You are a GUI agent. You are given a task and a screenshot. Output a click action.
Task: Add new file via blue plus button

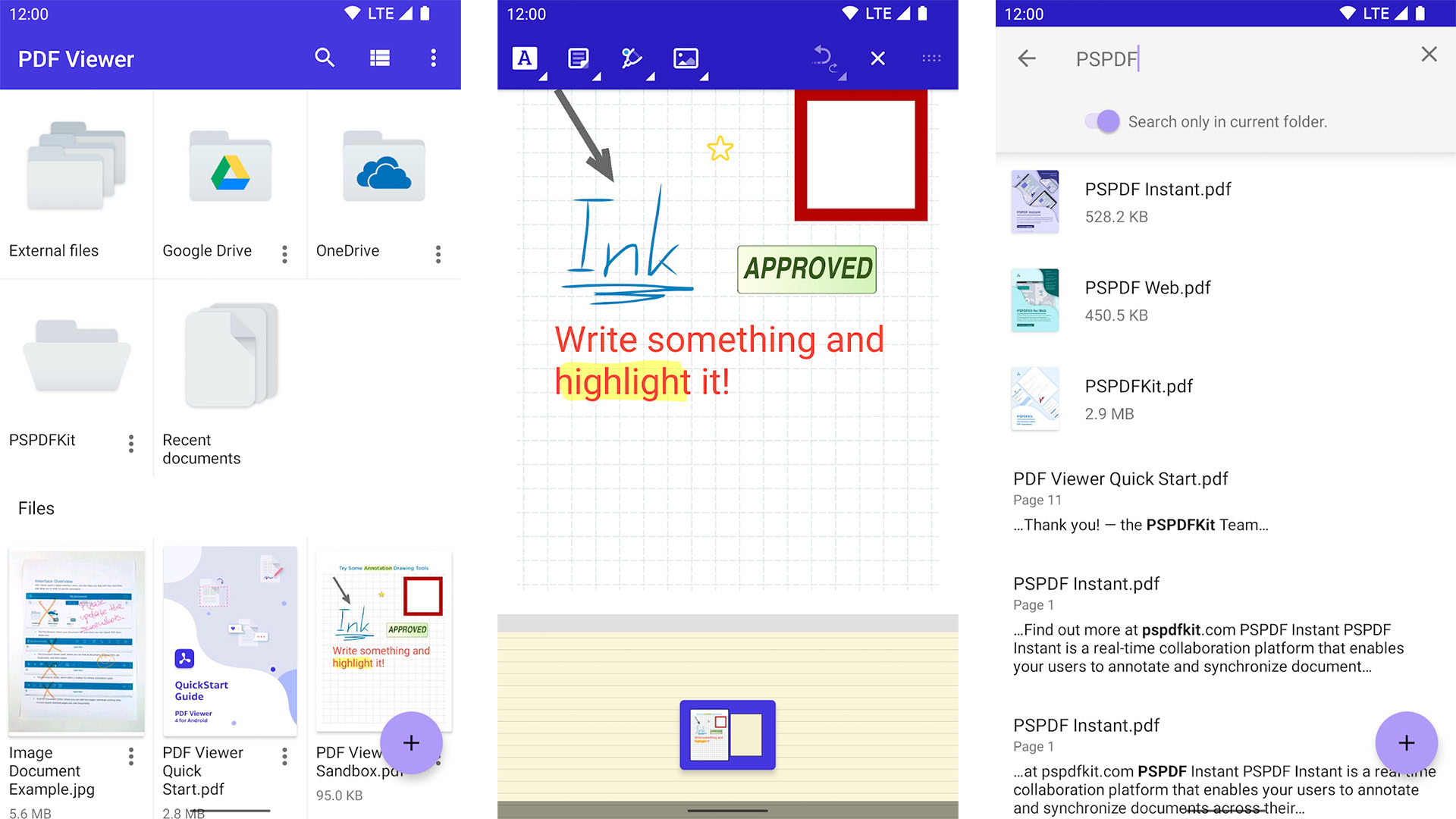pos(412,745)
